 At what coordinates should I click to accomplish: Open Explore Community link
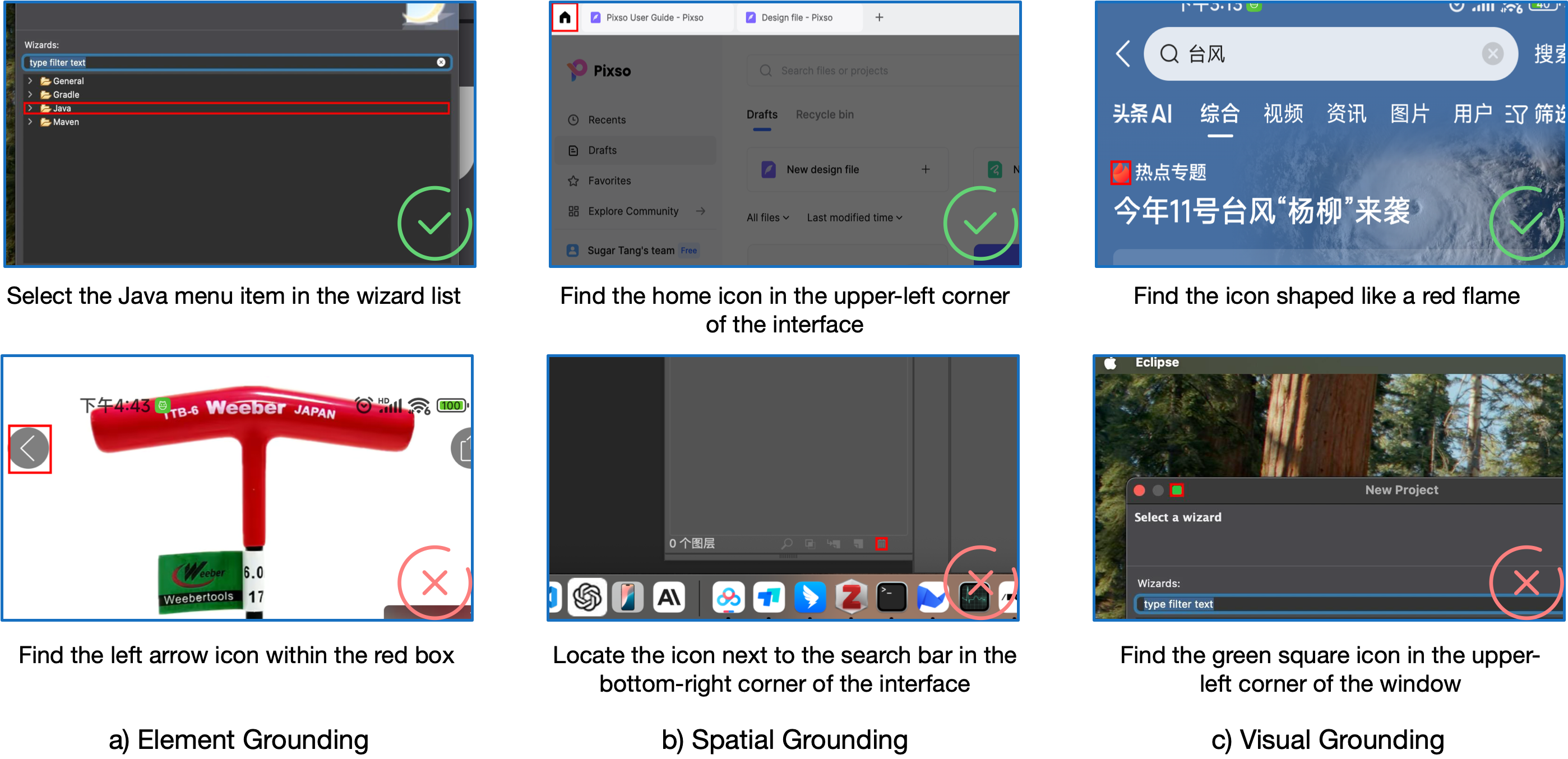(x=633, y=211)
